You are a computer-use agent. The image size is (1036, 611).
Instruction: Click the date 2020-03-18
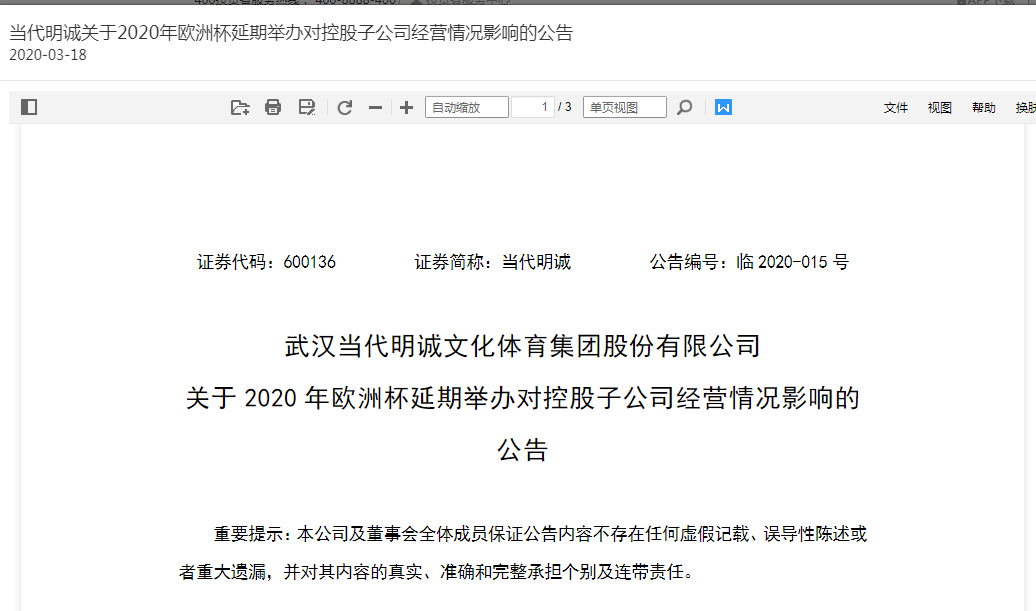point(48,55)
